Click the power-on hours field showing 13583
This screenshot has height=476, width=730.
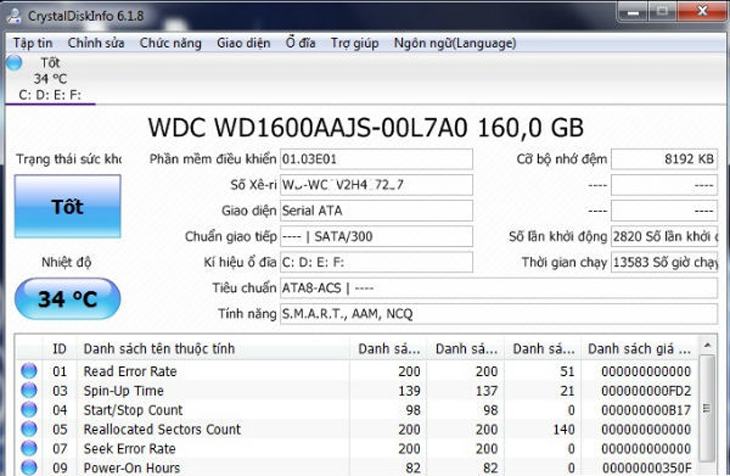[x=664, y=262]
